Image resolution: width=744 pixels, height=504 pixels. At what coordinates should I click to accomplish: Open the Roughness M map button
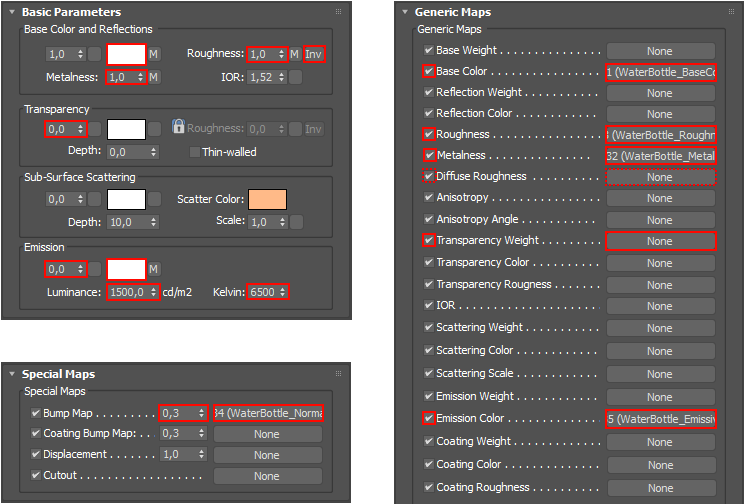point(295,54)
